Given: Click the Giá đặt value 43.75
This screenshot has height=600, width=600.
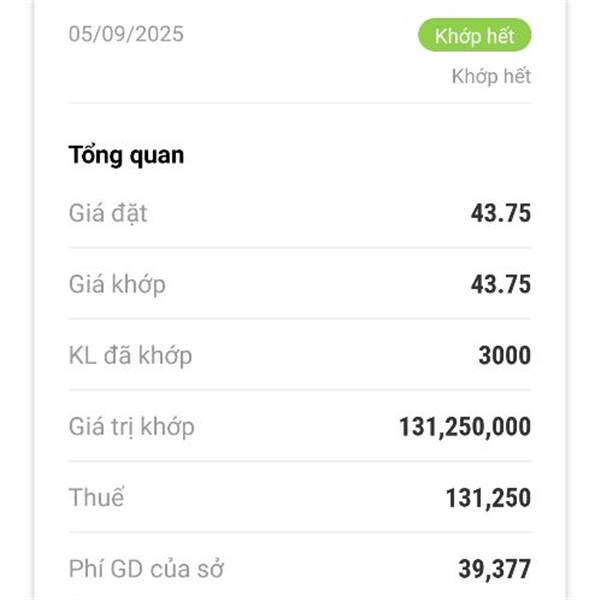Looking at the screenshot, I should tap(501, 213).
